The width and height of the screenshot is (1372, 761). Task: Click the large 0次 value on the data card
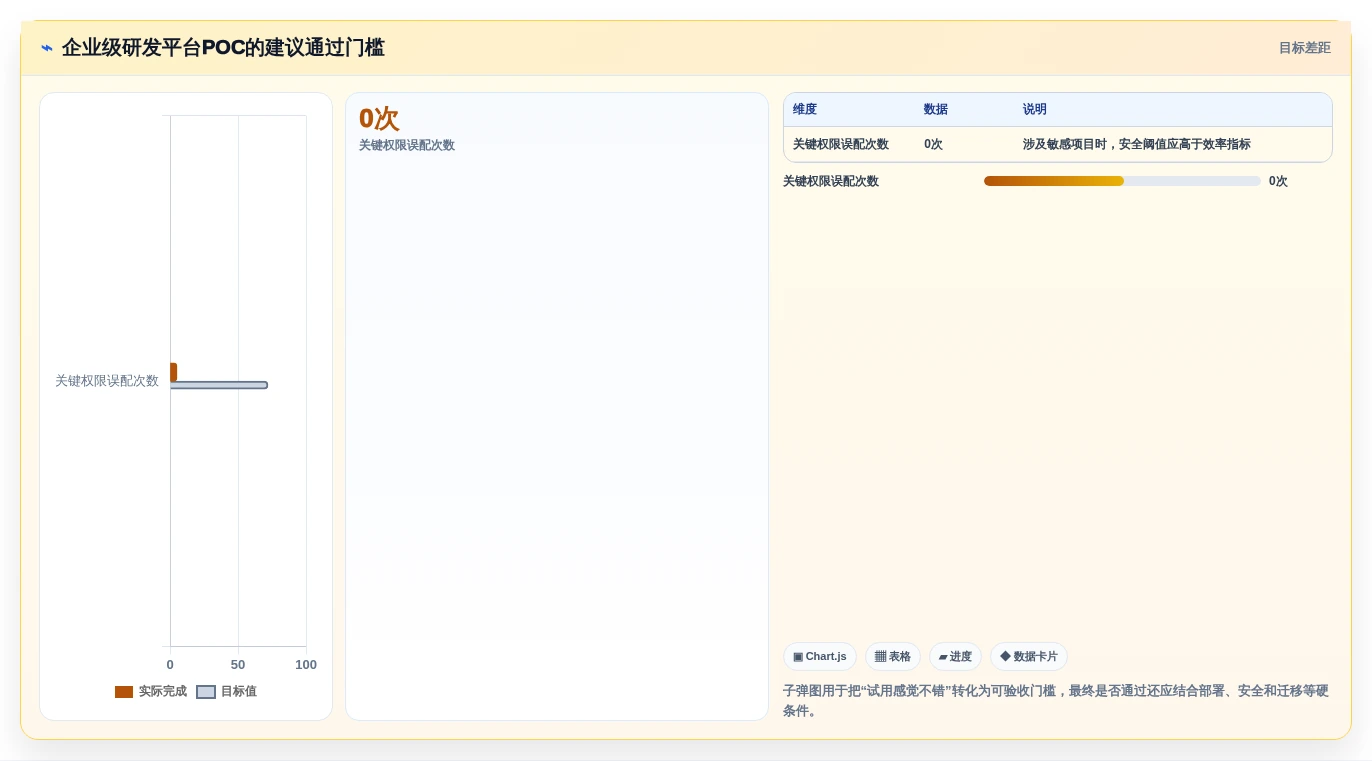pyautogui.click(x=379, y=119)
